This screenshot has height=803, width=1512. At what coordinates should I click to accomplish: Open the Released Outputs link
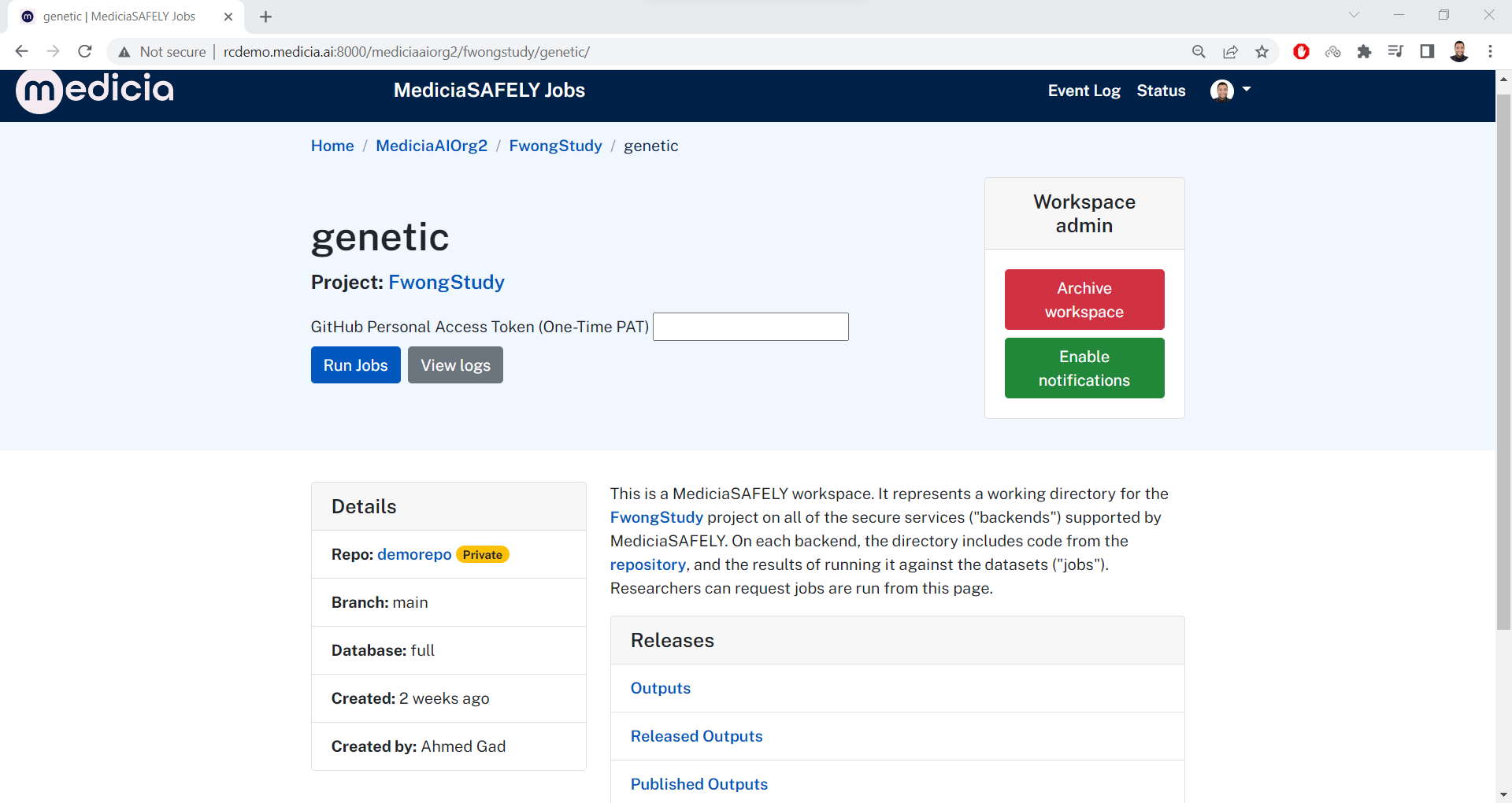click(x=697, y=736)
